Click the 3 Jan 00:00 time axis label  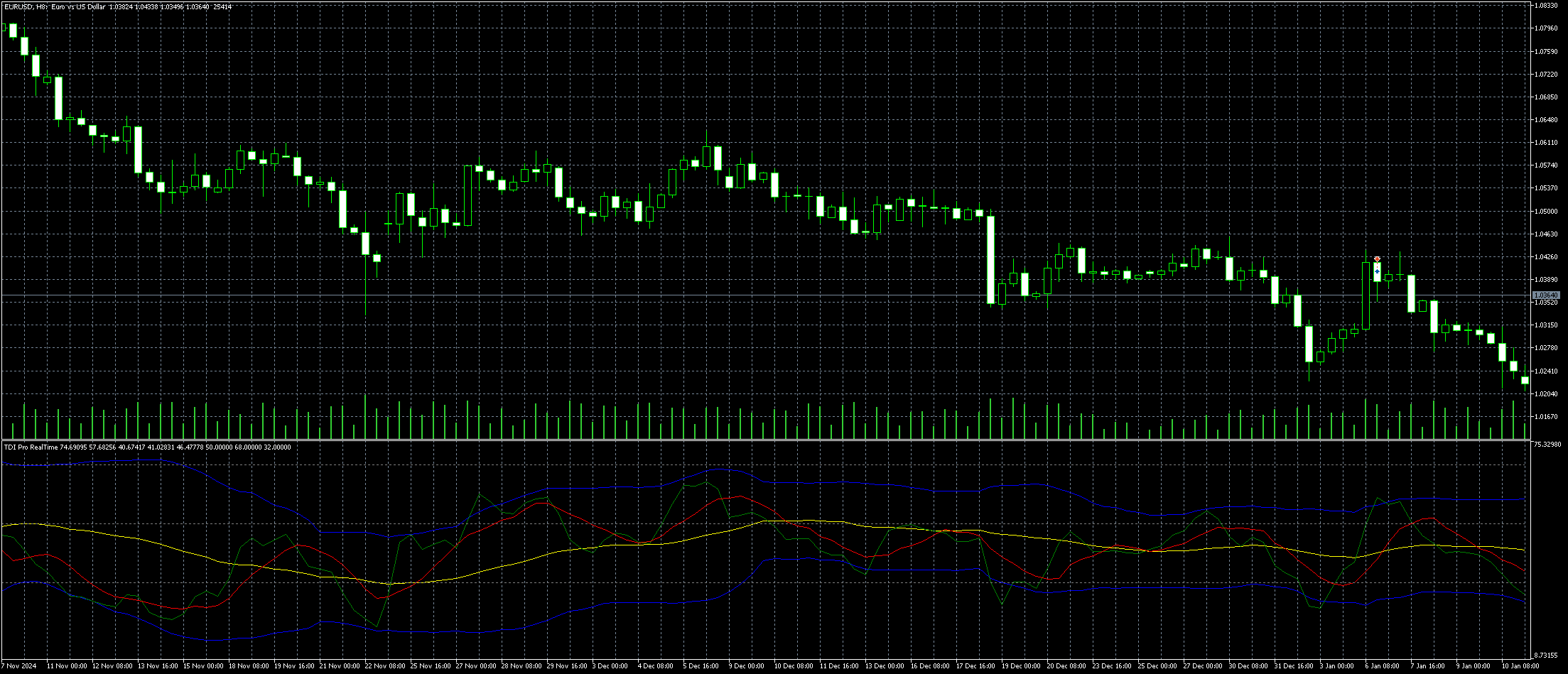(x=1338, y=666)
